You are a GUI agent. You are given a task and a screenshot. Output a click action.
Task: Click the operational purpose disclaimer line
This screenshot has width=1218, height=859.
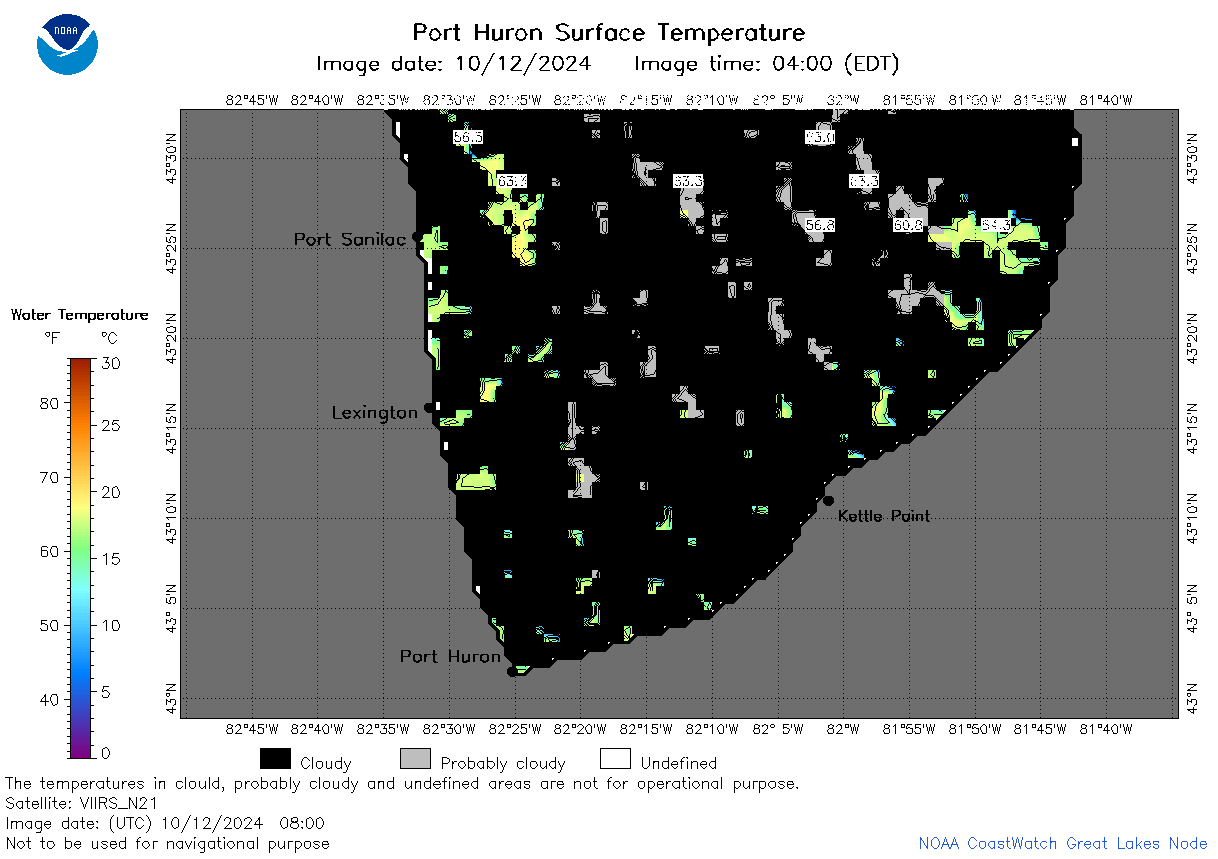[x=402, y=784]
